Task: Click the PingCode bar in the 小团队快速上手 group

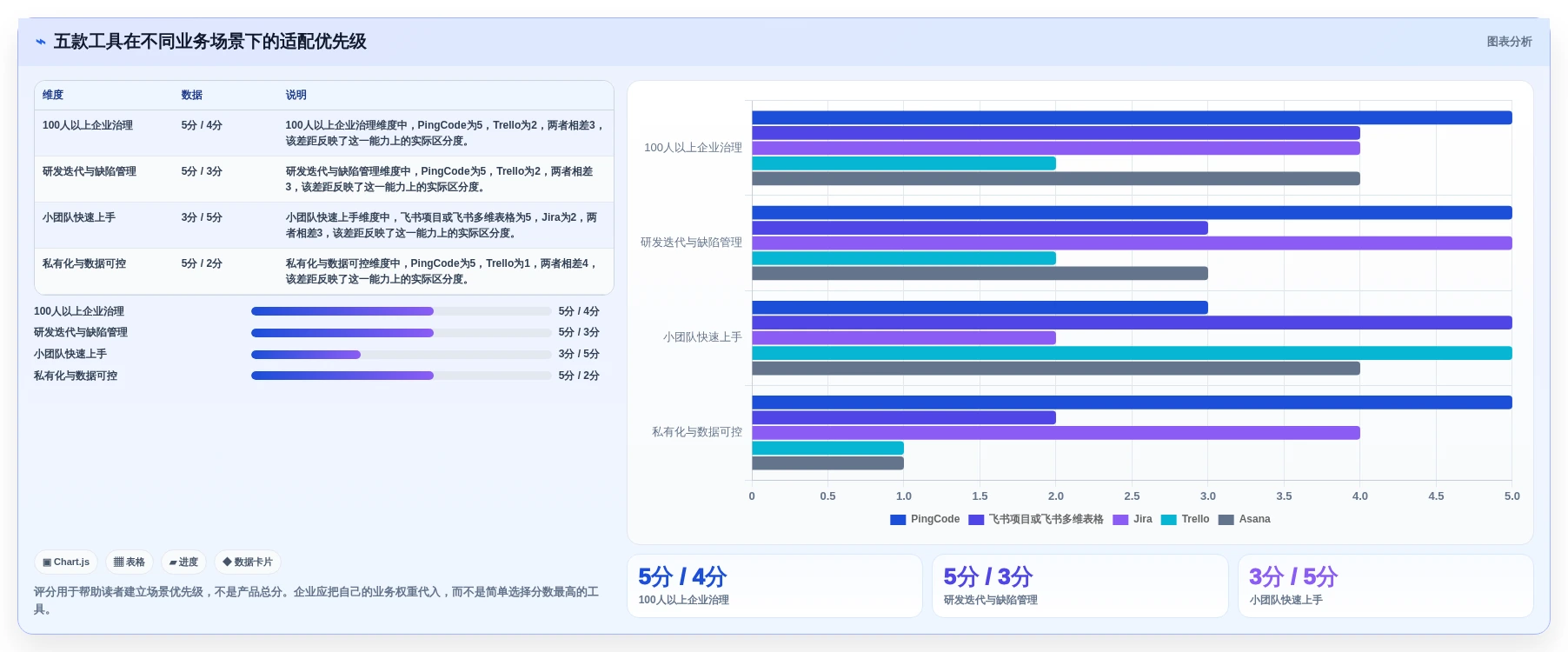Action: tap(980, 308)
